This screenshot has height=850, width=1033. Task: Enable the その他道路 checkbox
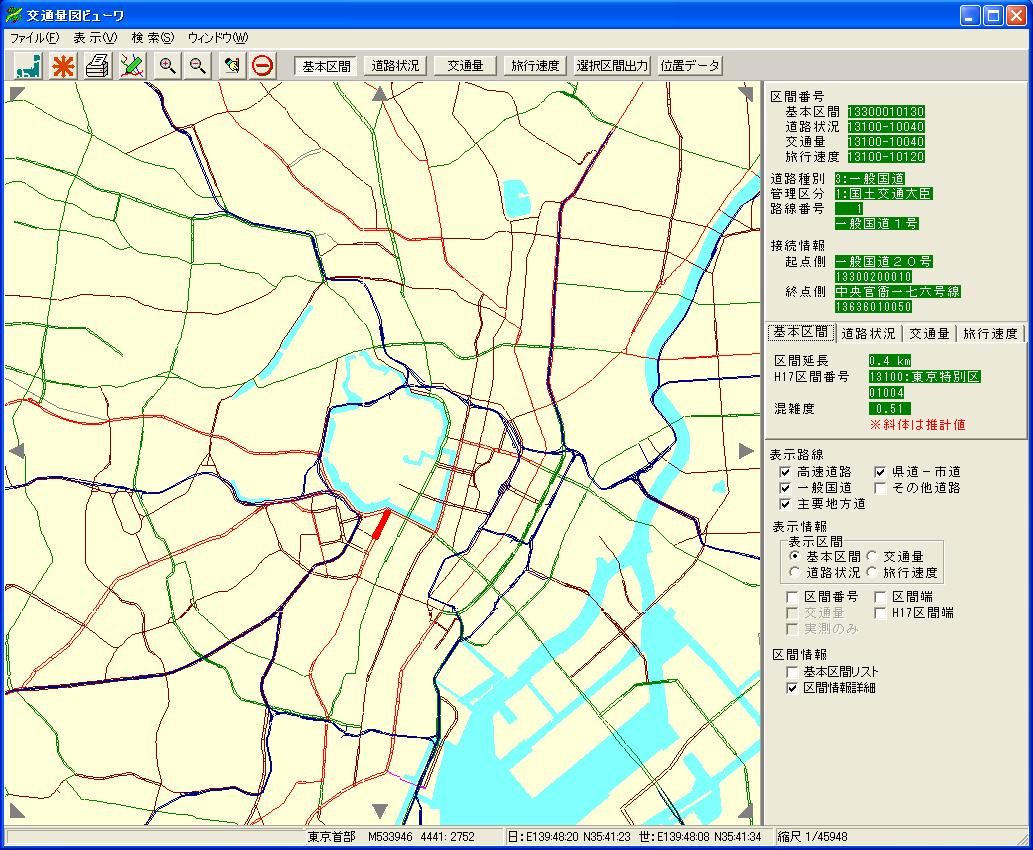click(x=880, y=488)
